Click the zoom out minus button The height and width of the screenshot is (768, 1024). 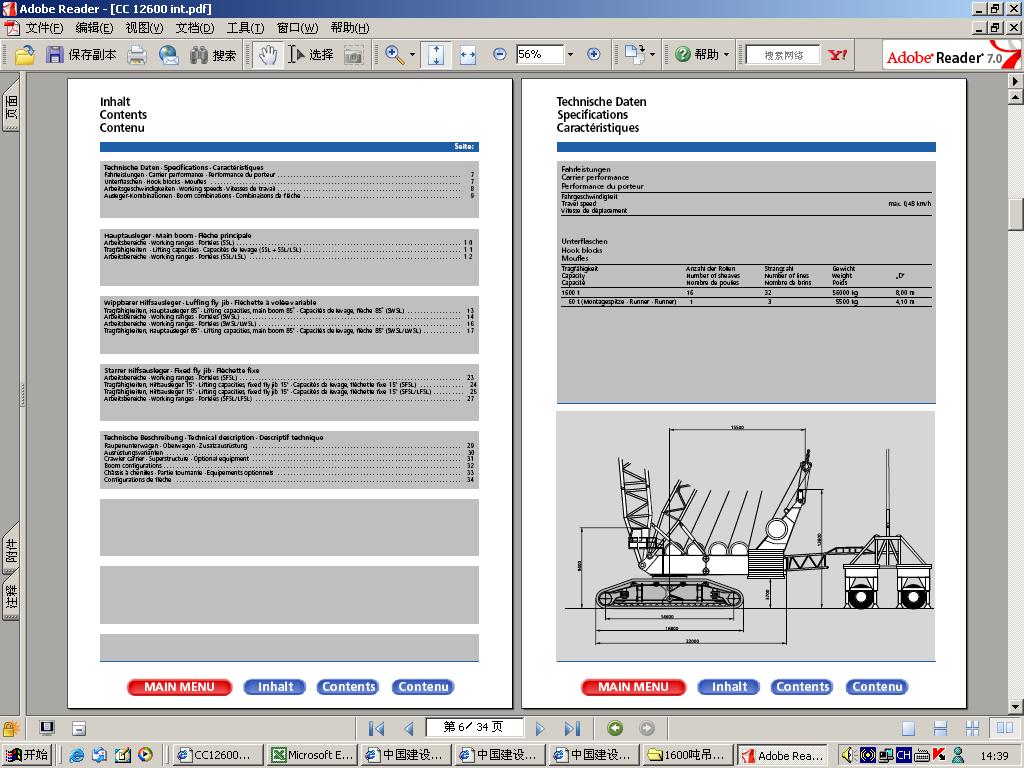pyautogui.click(x=500, y=54)
